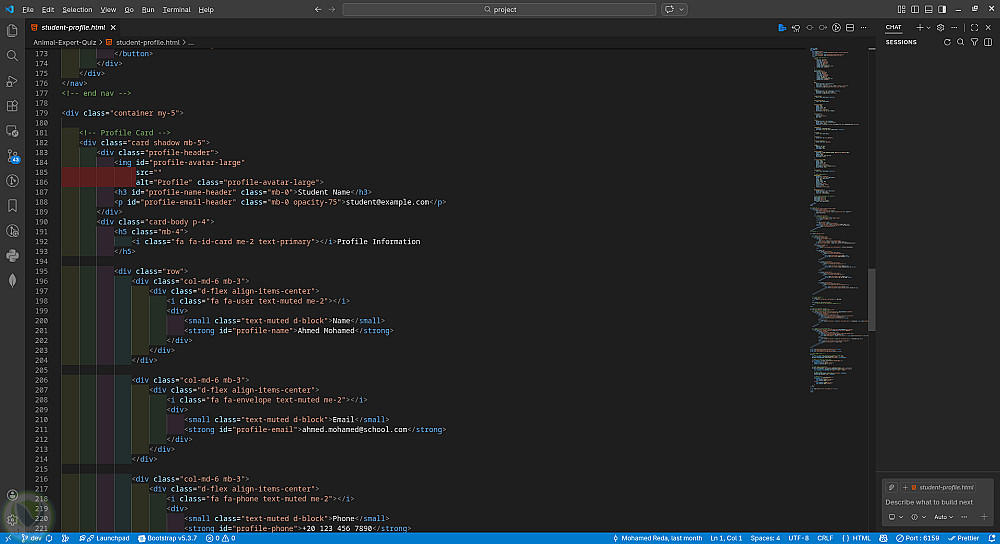Open the Explorer view in activity bar
1000x544 pixels.
click(12, 31)
